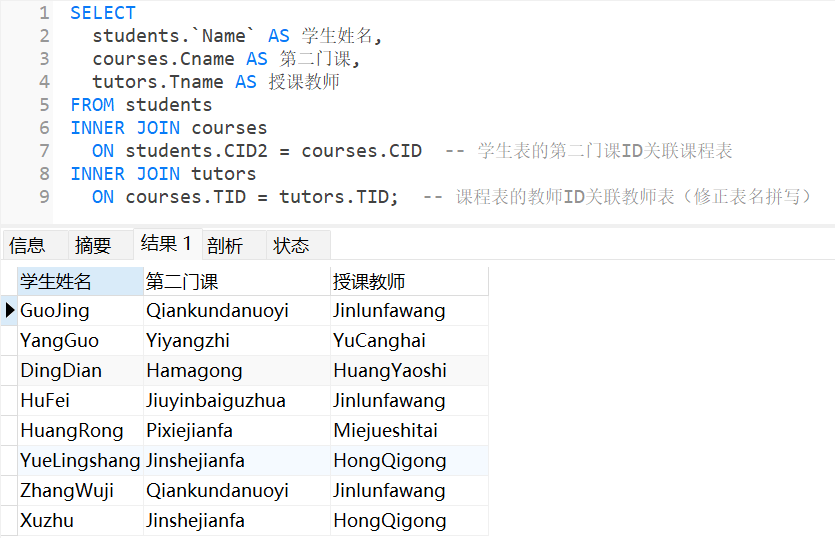The height and width of the screenshot is (538, 835).
Task: Click the HuangYaoshi tutor cell
Action: [x=409, y=371]
